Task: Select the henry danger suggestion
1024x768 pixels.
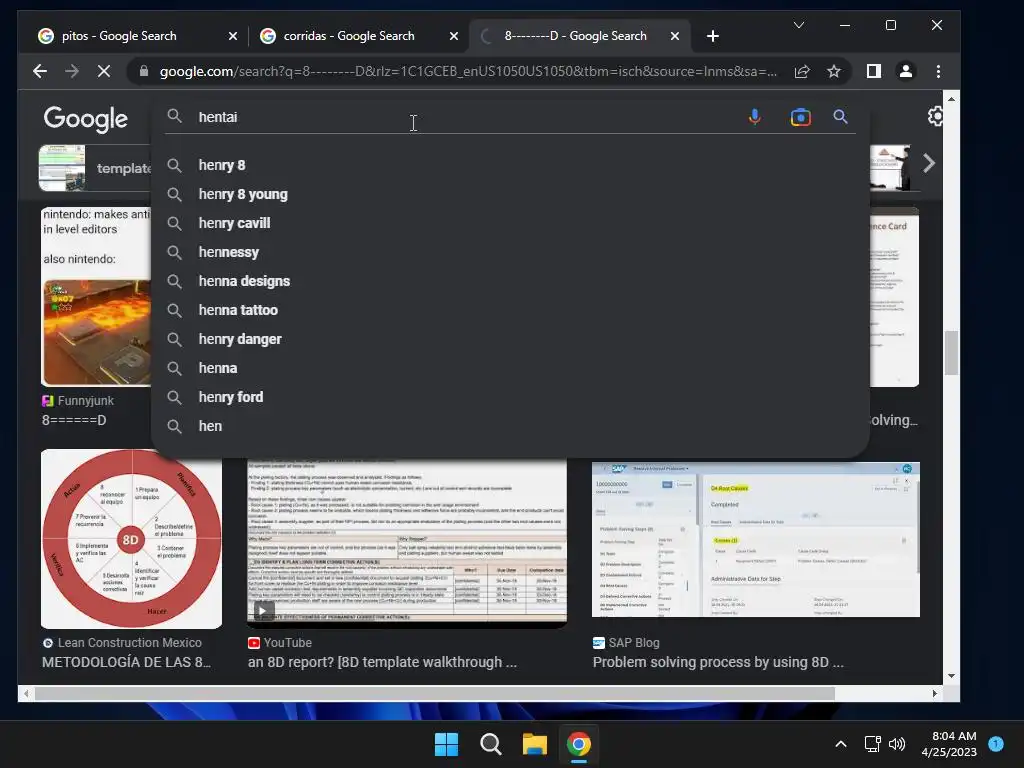Action: point(510,339)
